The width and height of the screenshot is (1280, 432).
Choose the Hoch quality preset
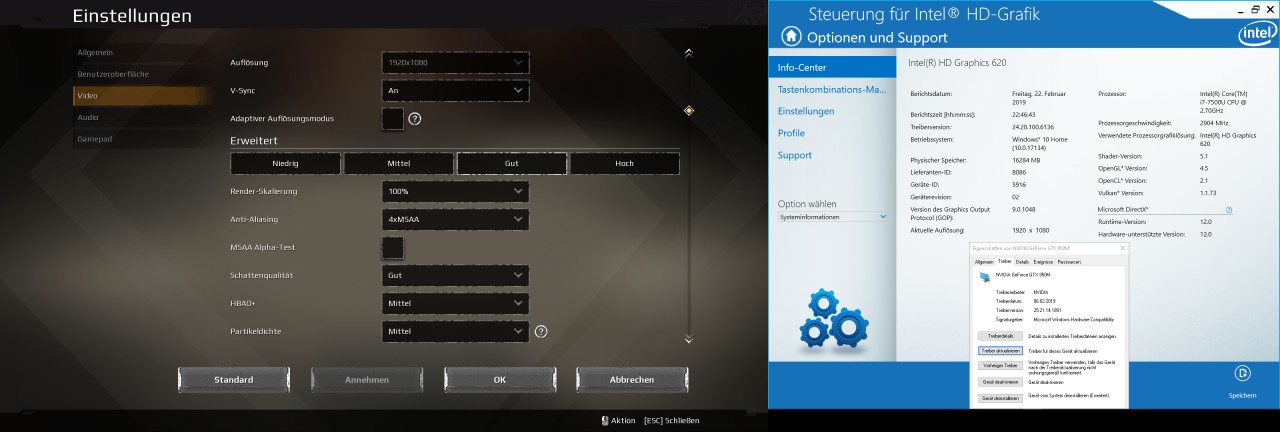point(625,163)
